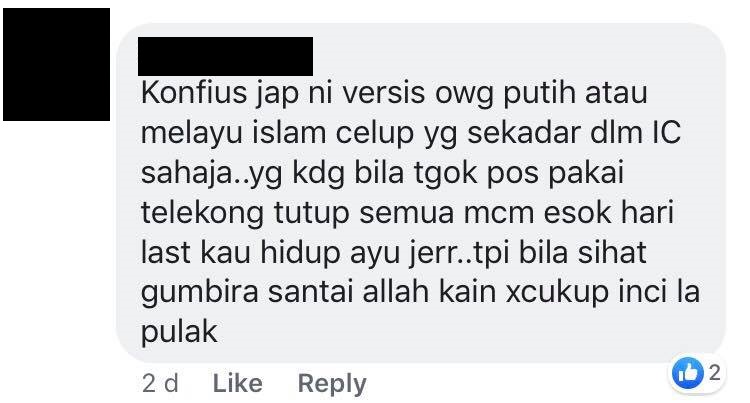
Task: Open the 2 d timestamp link
Action: coord(160,383)
